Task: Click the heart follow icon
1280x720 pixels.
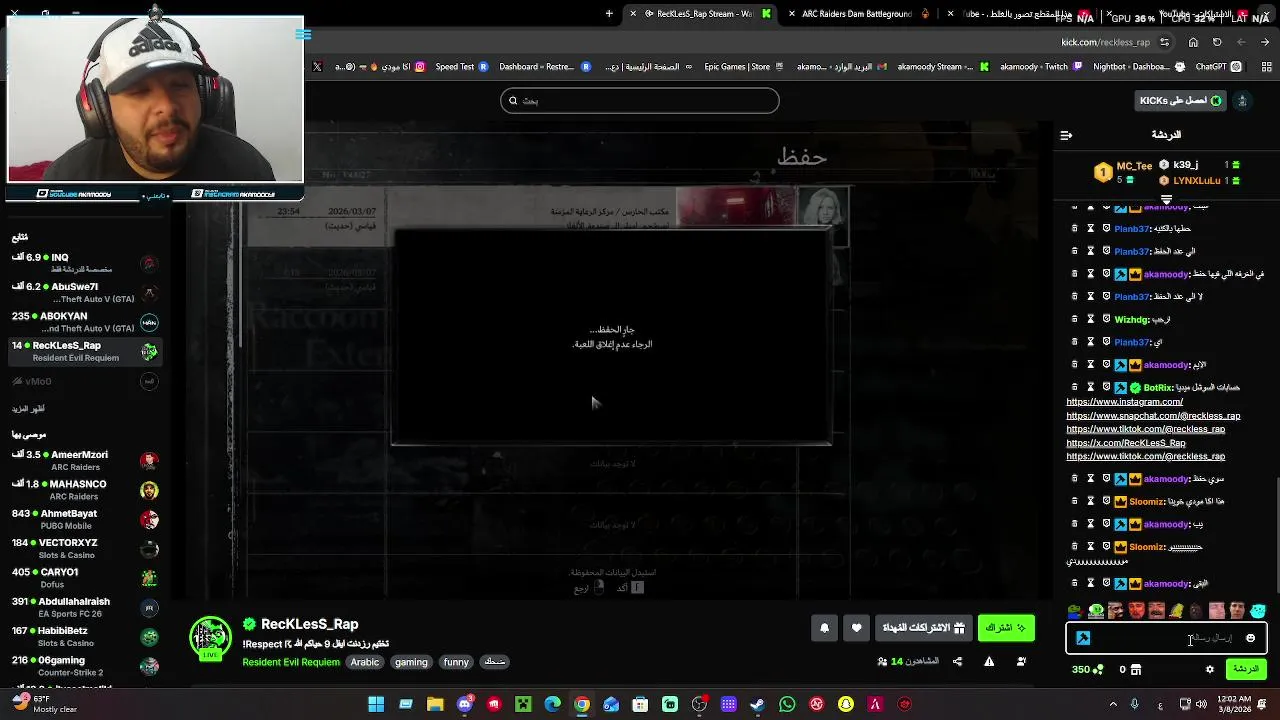Action: click(857, 628)
